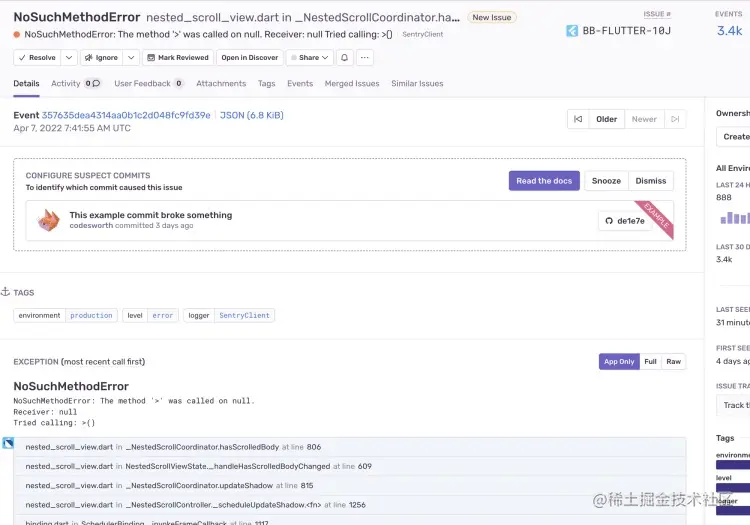Jump to the newest event icon

pyautogui.click(x=675, y=119)
